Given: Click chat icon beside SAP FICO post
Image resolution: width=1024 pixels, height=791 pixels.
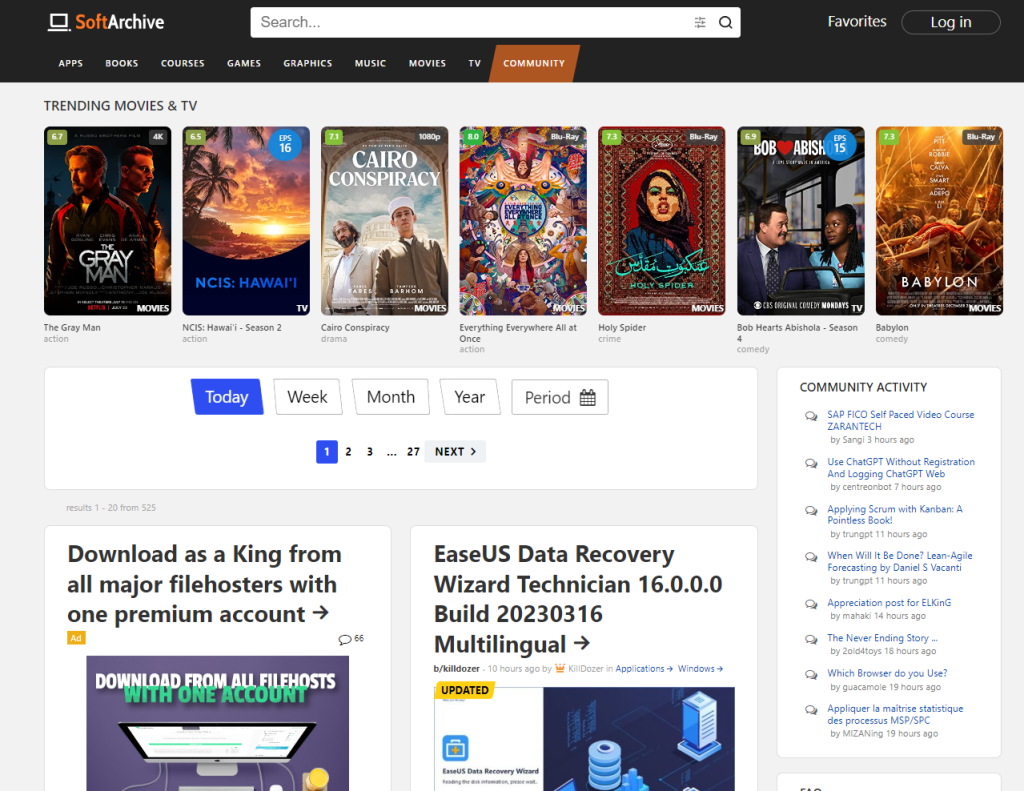Looking at the screenshot, I should pyautogui.click(x=811, y=416).
